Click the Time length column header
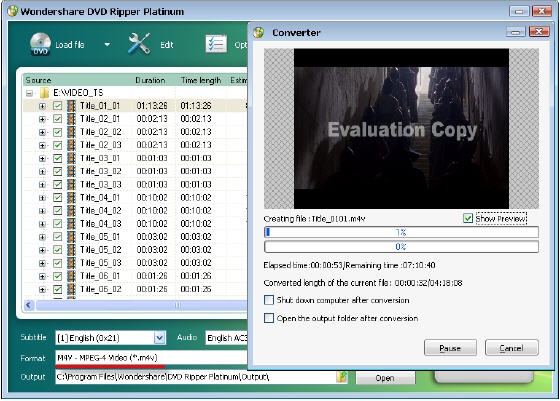 click(201, 80)
